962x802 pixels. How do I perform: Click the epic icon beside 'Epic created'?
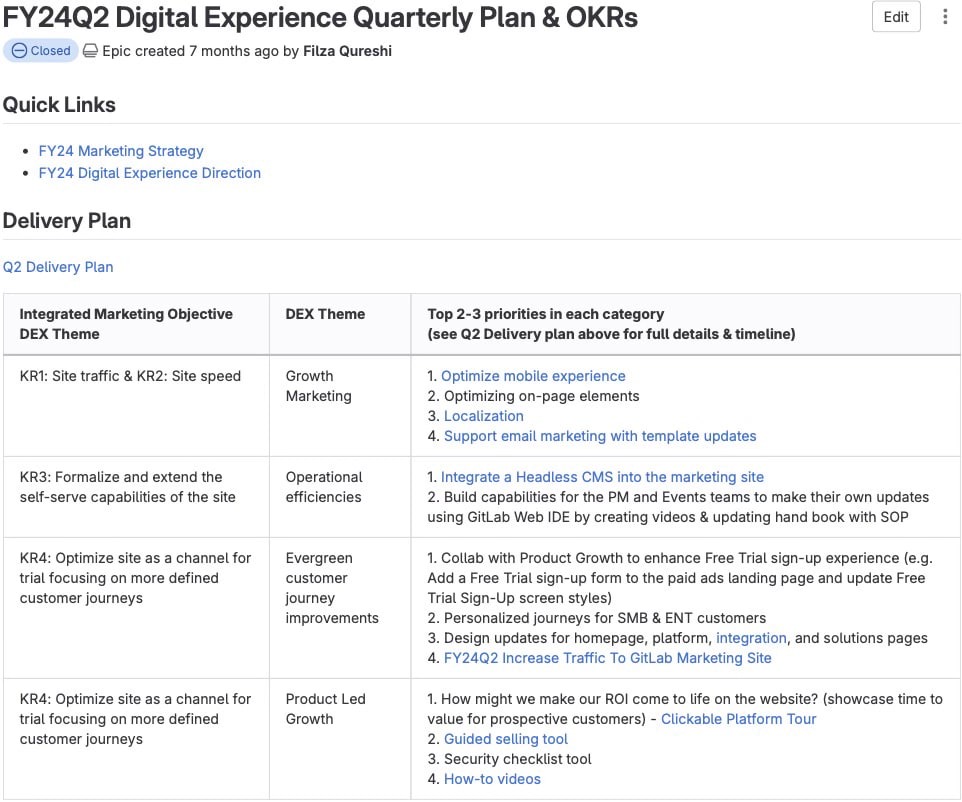90,51
